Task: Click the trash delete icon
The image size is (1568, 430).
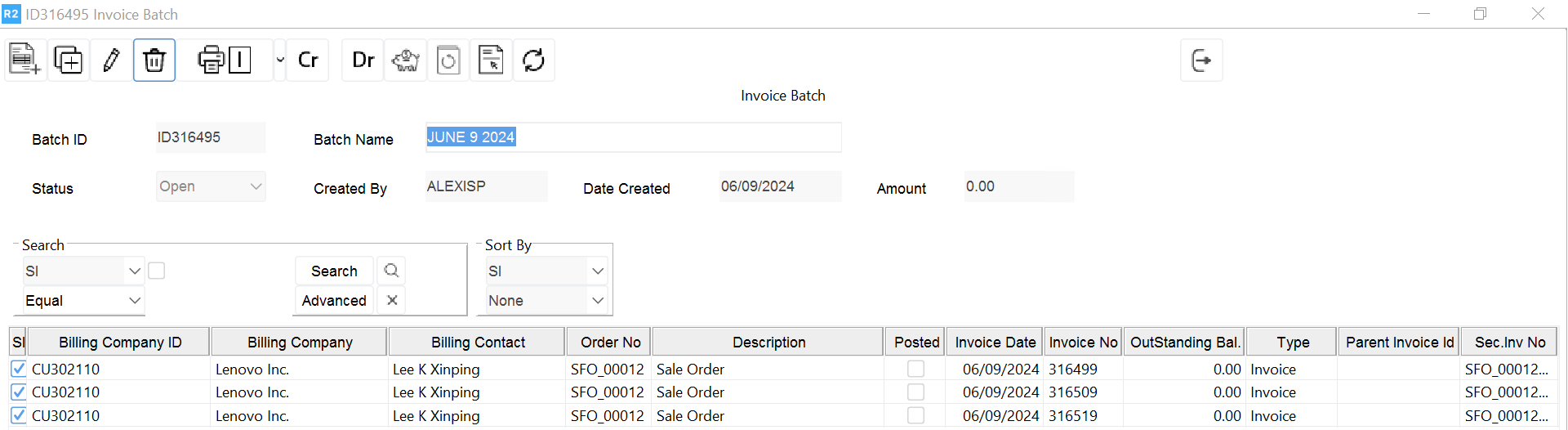Action: pos(154,60)
